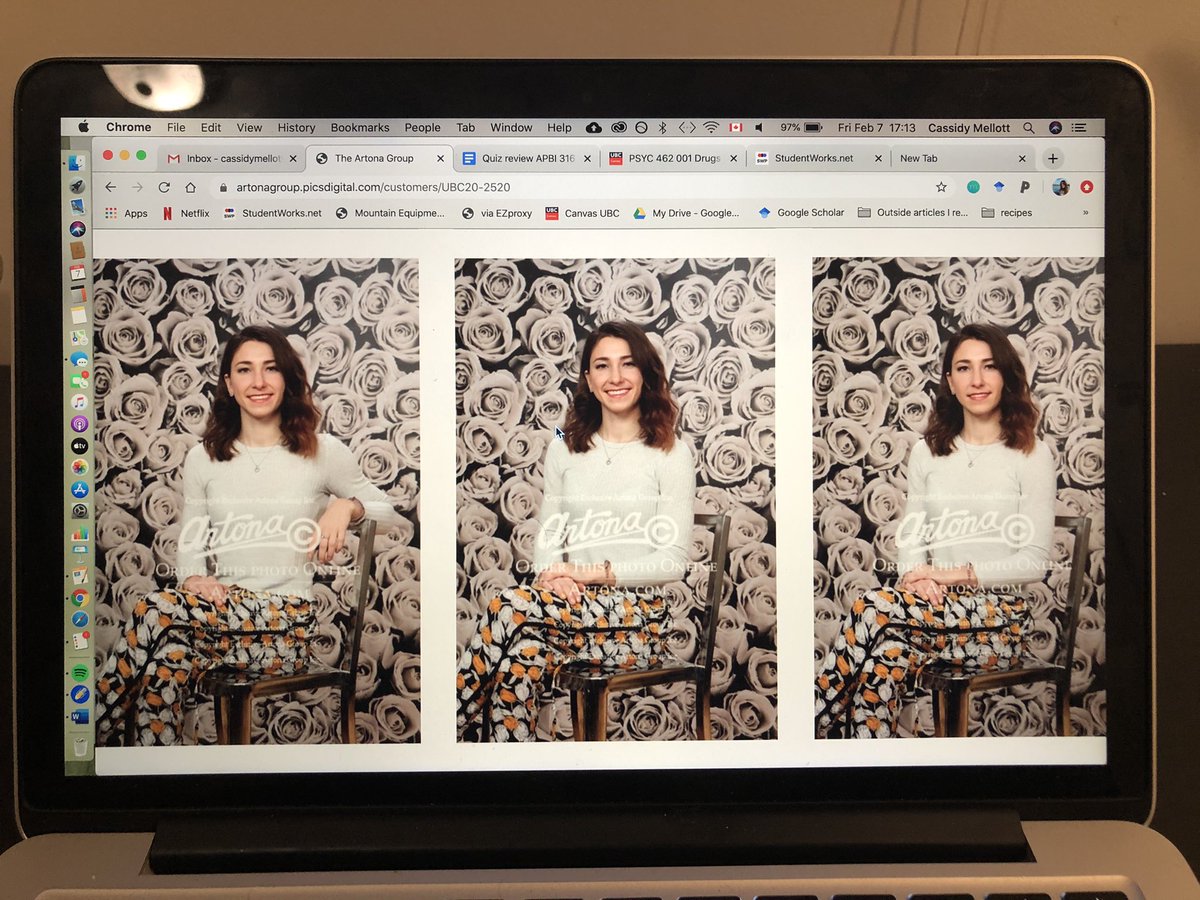Open Calendar in the dock
Viewport: 1200px width, 900px height.
[x=78, y=272]
